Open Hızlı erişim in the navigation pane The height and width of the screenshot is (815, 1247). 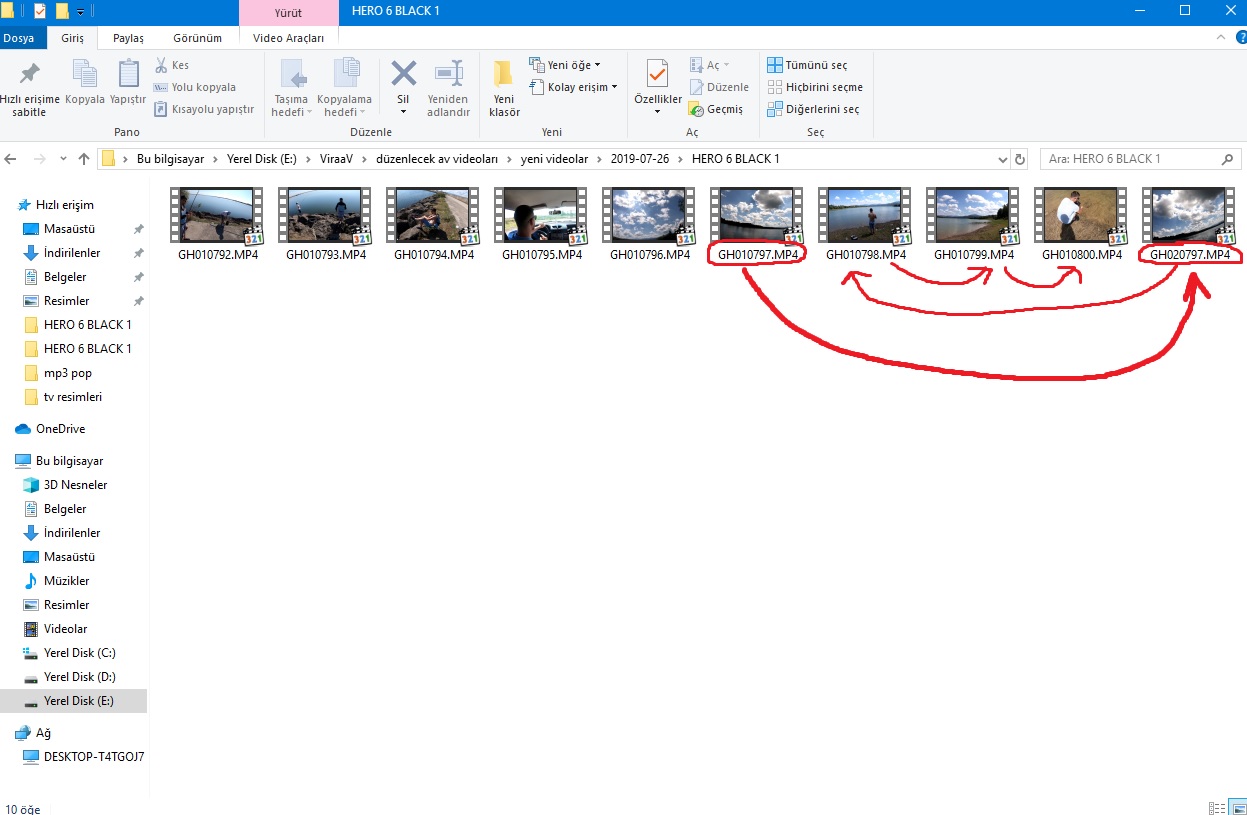[64, 205]
